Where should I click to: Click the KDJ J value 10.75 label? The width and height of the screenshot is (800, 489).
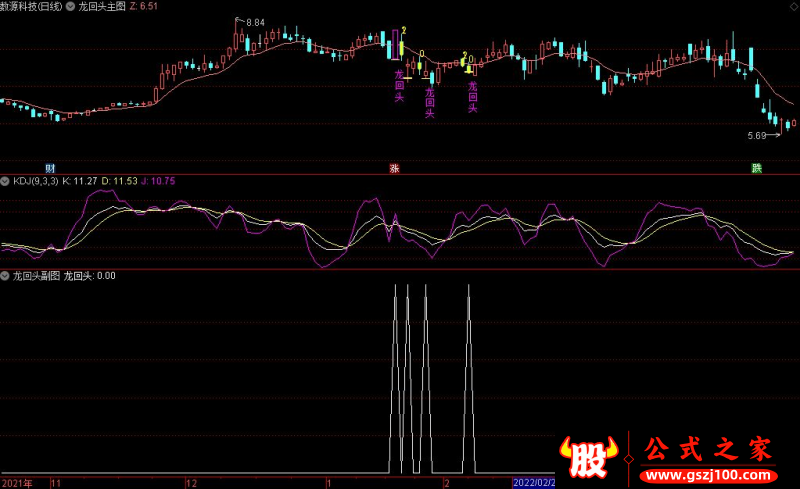pos(158,181)
